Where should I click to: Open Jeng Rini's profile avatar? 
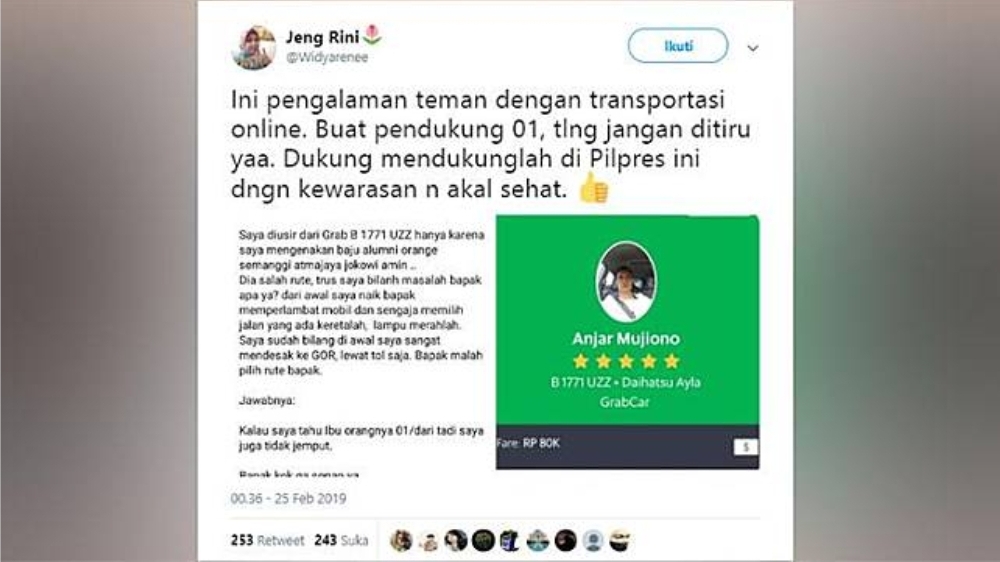(x=254, y=47)
